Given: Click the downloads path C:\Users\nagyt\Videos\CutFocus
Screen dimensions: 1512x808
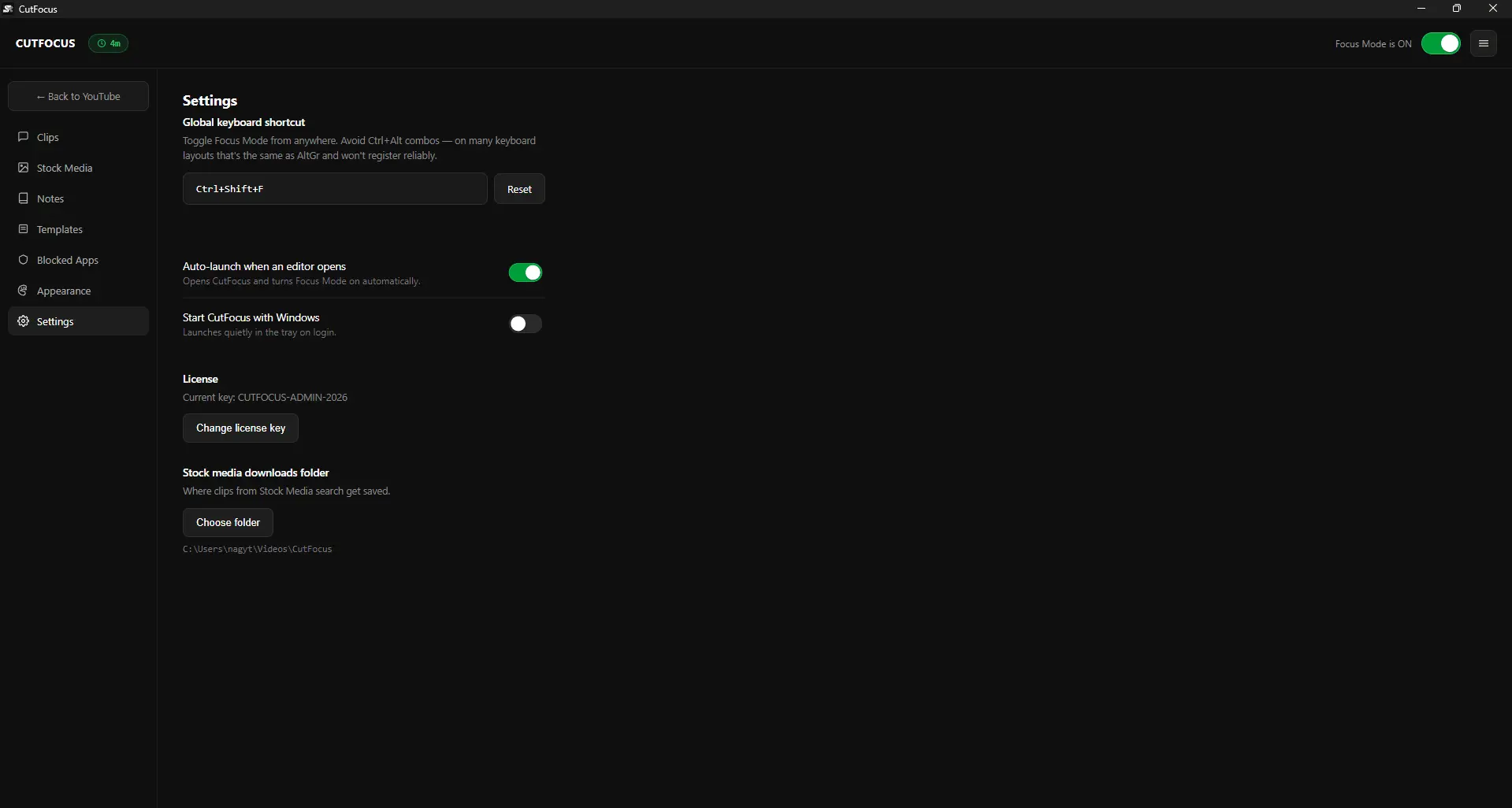Looking at the screenshot, I should tap(258, 549).
